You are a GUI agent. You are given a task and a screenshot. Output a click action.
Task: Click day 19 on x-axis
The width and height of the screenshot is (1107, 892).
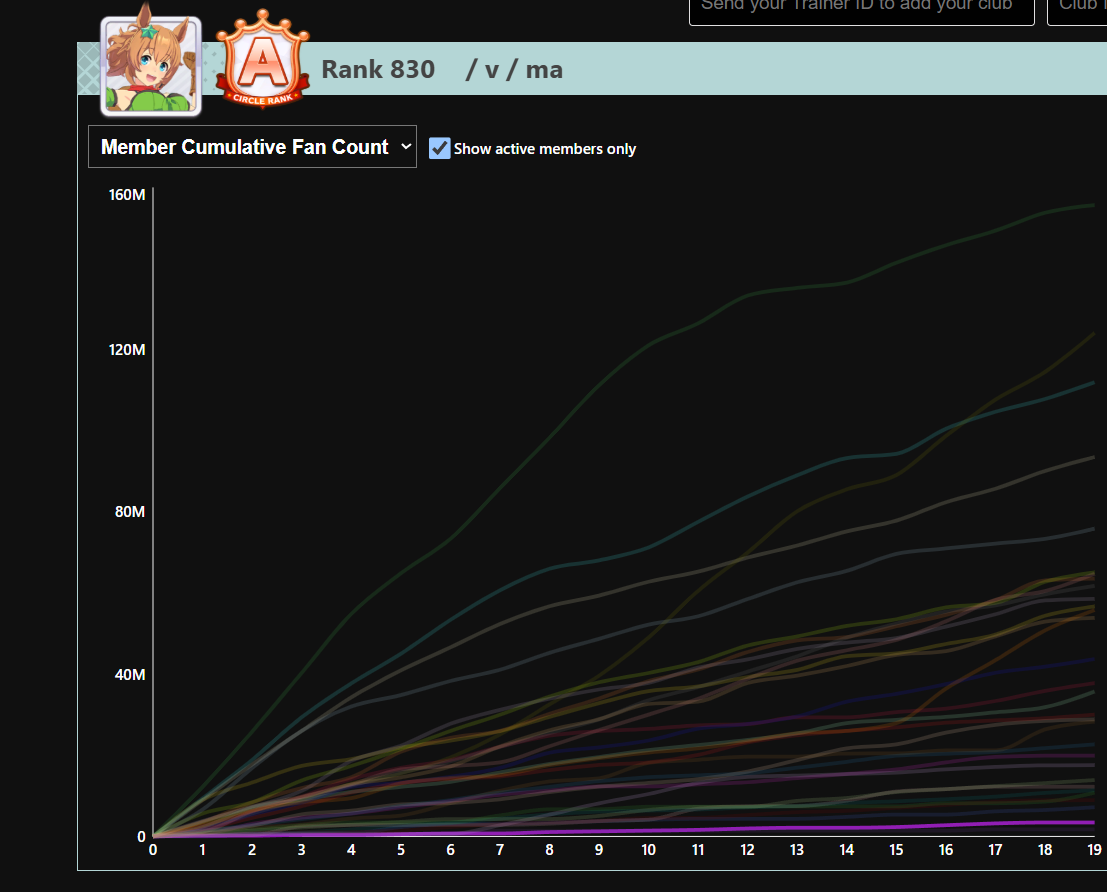tap(1094, 850)
